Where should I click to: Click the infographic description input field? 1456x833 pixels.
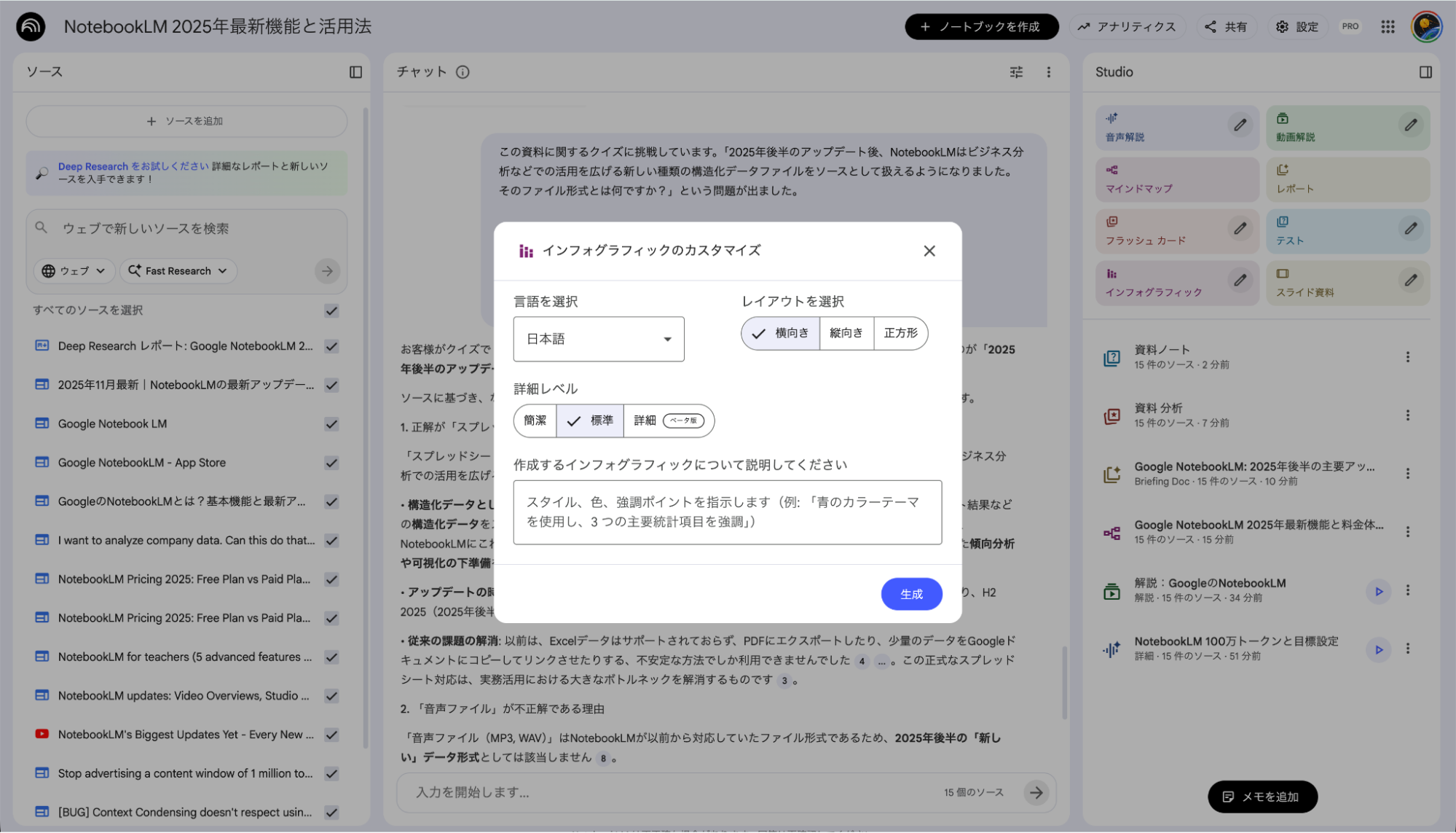pos(727,512)
